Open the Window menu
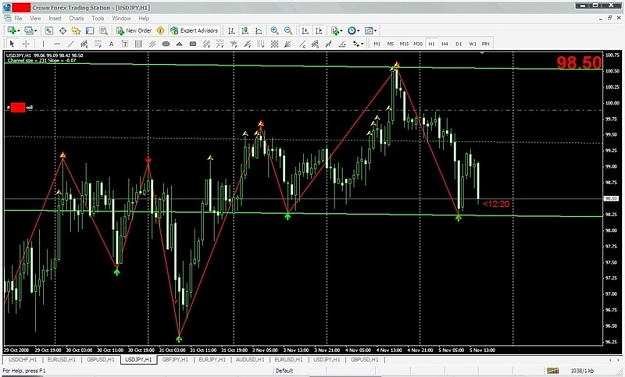625x377 pixels. click(121, 18)
